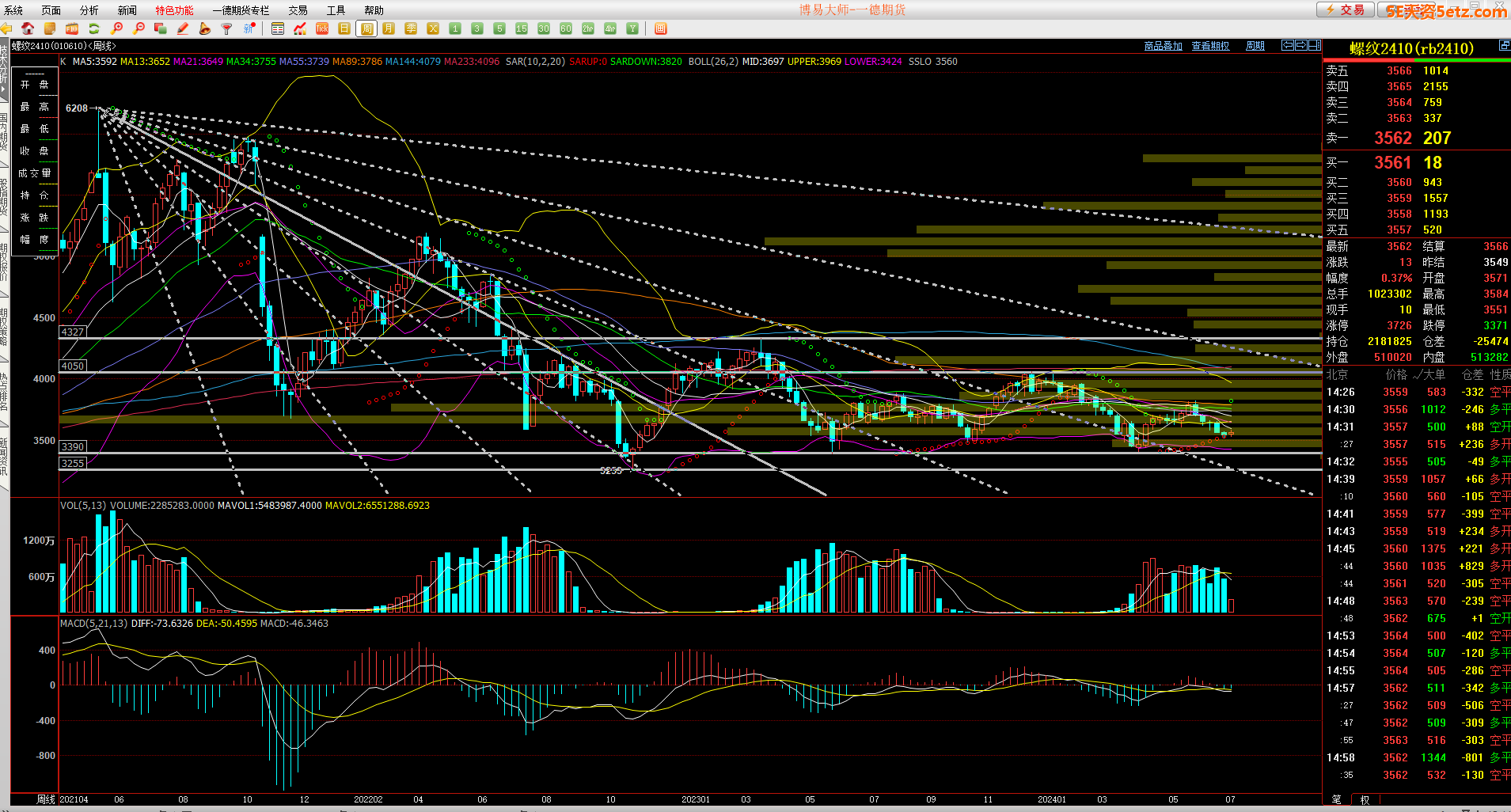Select the 1-minute period button
Image resolution: width=1511 pixels, height=812 pixels.
455,28
